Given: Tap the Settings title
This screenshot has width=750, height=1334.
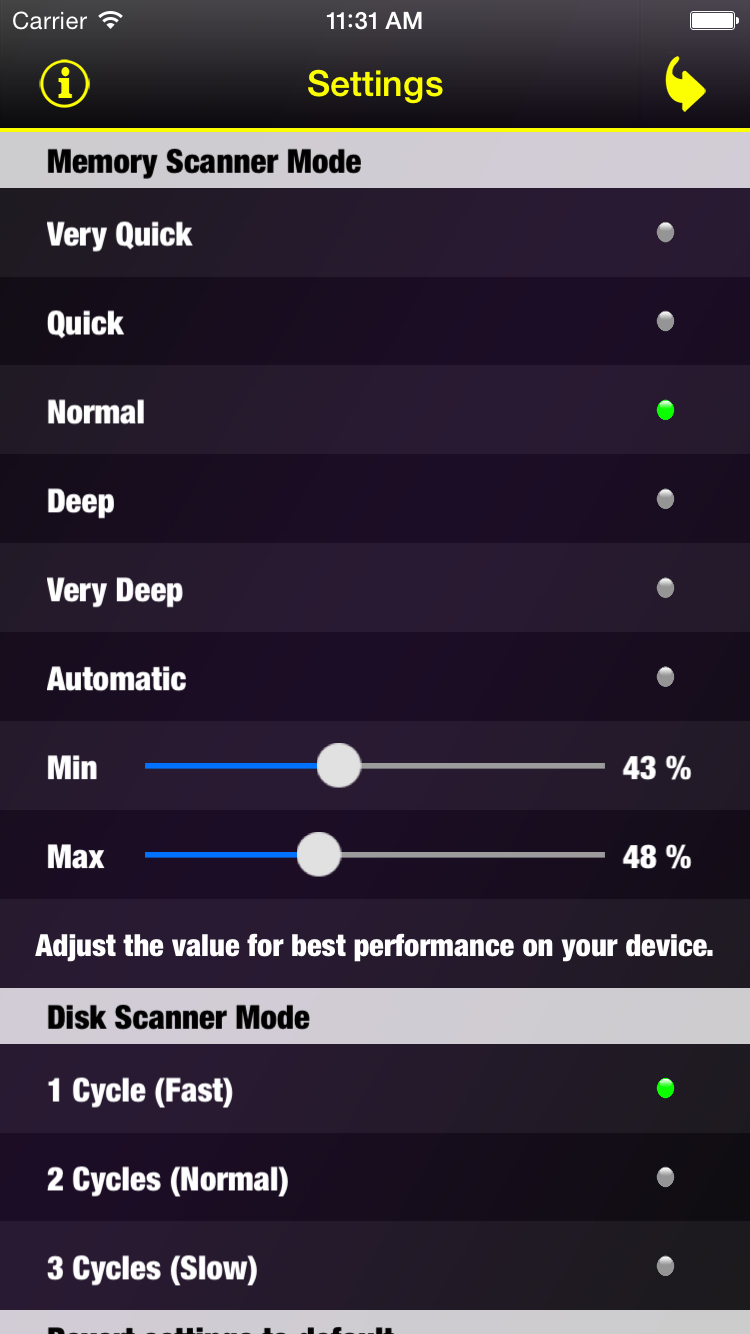Looking at the screenshot, I should (x=374, y=84).
